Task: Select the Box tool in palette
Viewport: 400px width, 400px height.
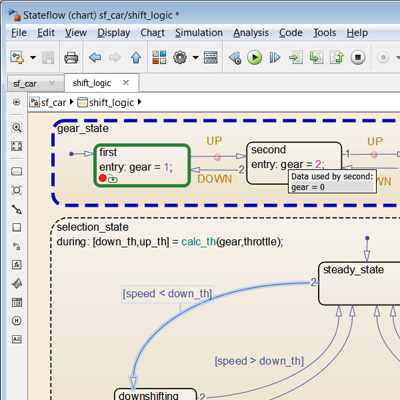Action: pos(17,227)
